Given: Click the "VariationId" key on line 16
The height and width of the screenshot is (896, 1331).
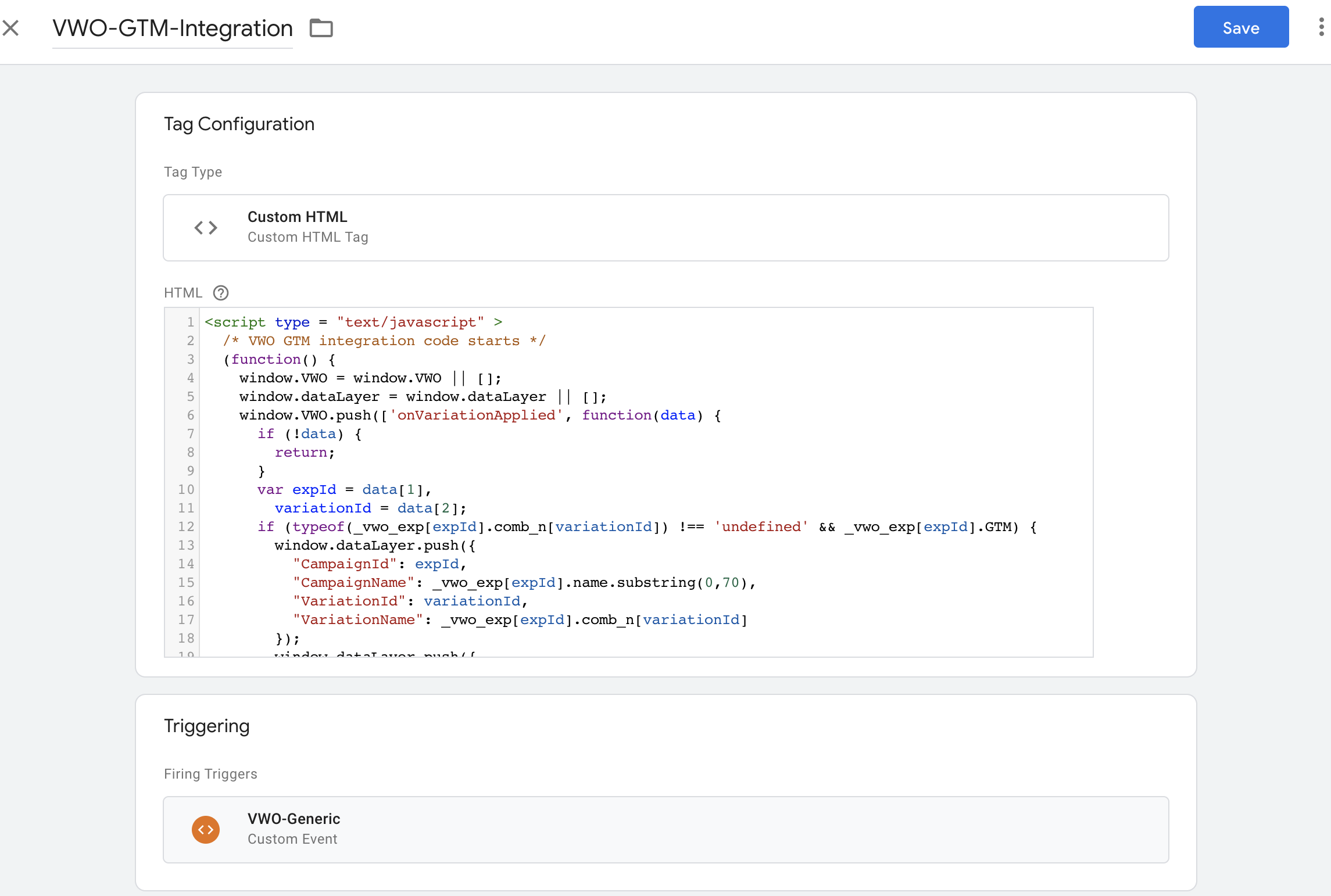Looking at the screenshot, I should (x=349, y=601).
